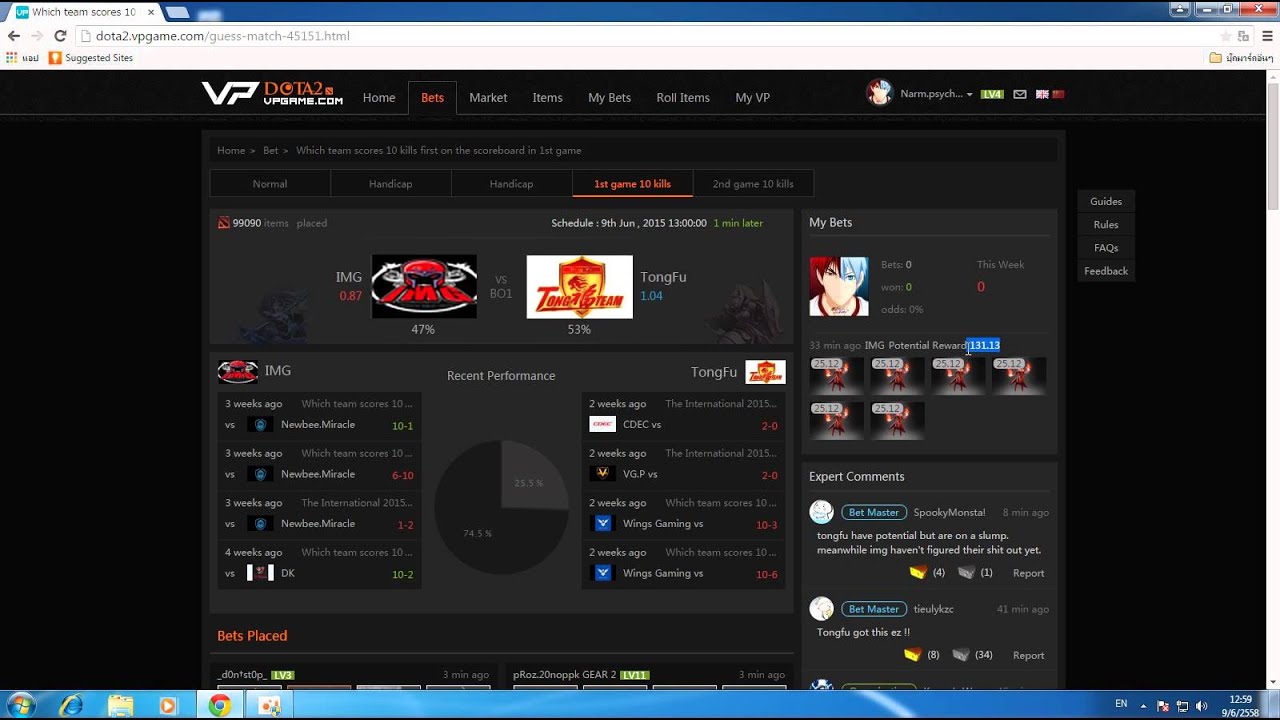Click the first 25.12 bet item thumbnail
Screen dimensions: 1280x720
pos(836,375)
